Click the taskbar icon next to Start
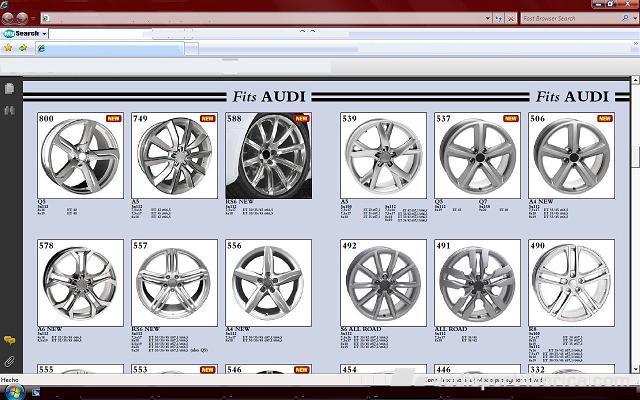The height and width of the screenshot is (400, 640). 36,393
